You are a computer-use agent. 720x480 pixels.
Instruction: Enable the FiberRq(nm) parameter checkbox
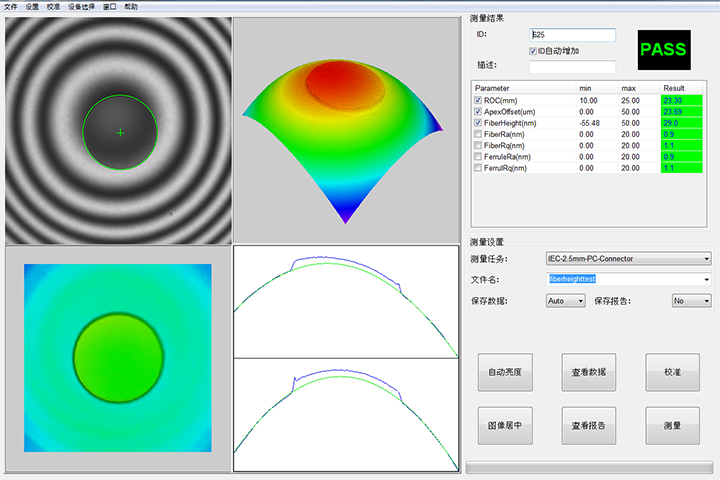click(x=478, y=145)
